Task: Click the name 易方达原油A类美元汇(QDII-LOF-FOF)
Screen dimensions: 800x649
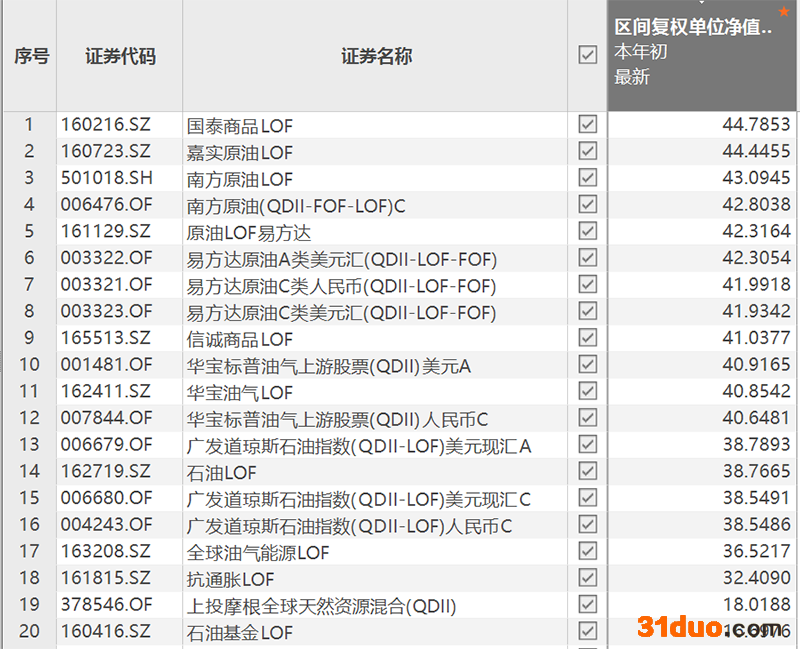Action: (341, 260)
